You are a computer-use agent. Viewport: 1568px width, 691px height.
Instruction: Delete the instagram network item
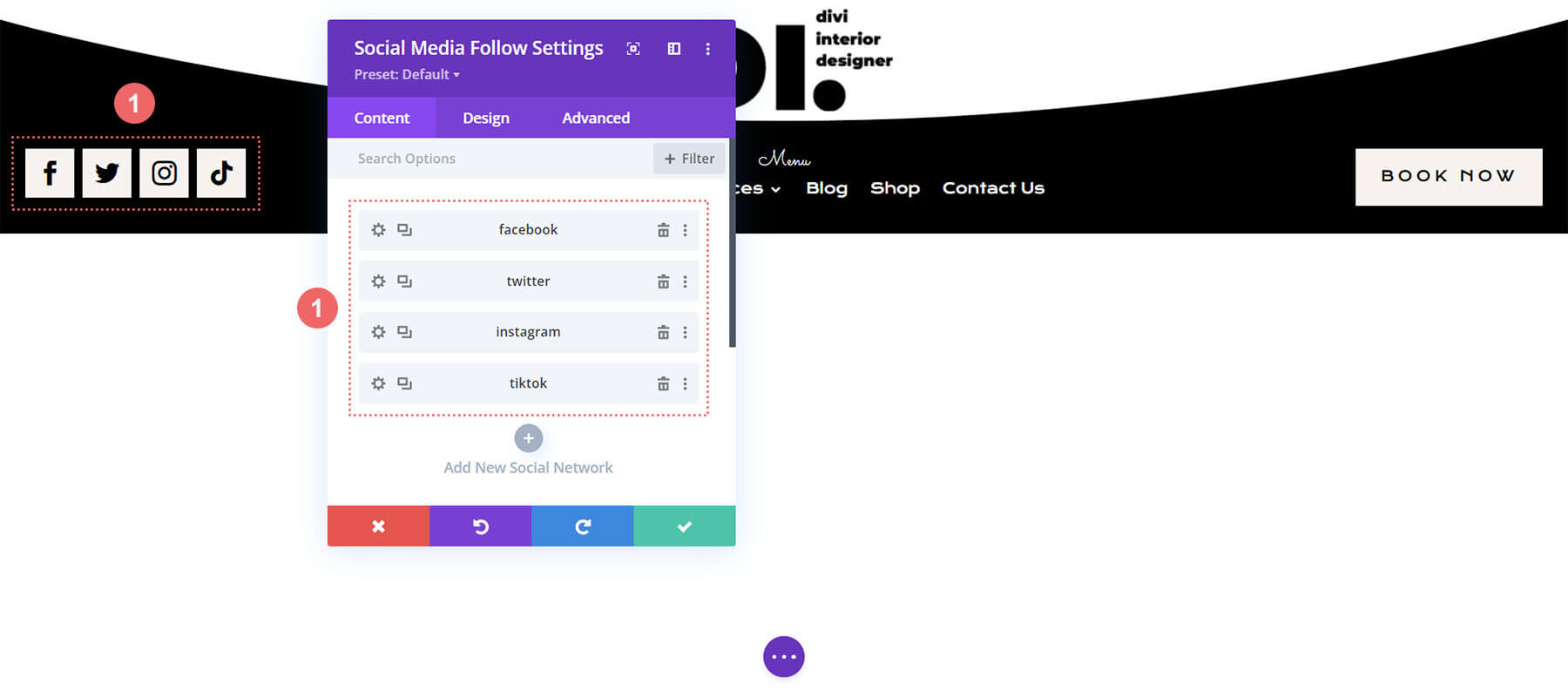point(663,332)
